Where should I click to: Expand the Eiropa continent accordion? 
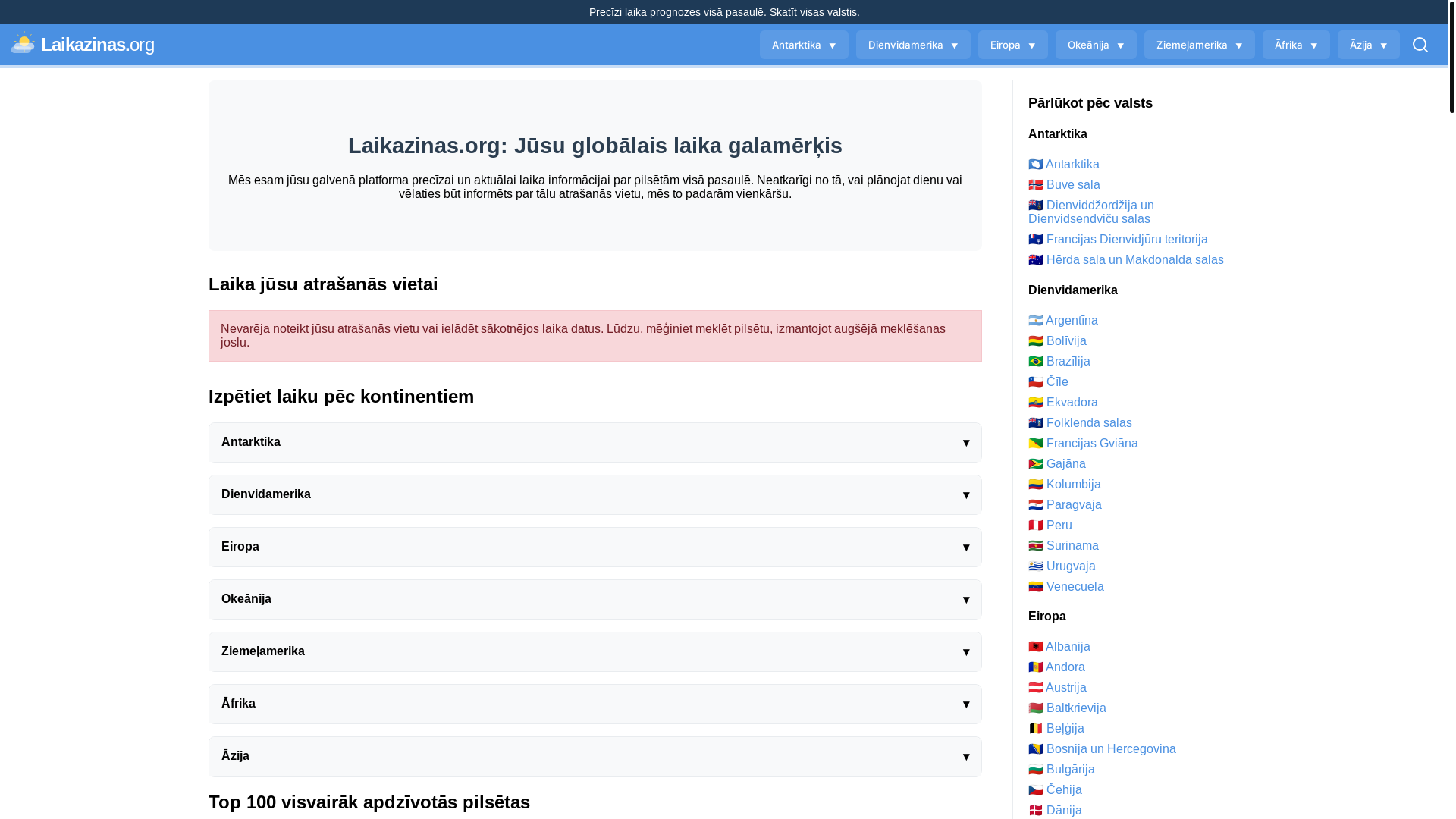(595, 547)
